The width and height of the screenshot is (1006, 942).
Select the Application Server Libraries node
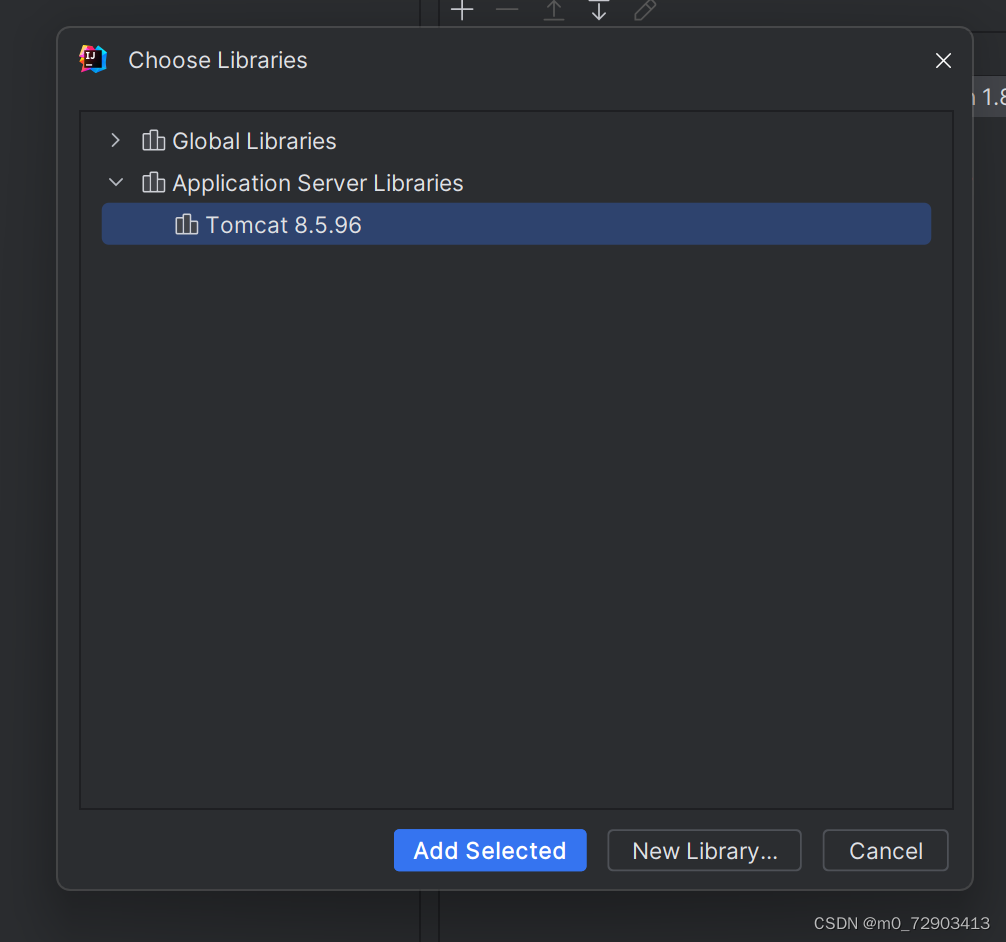click(318, 182)
